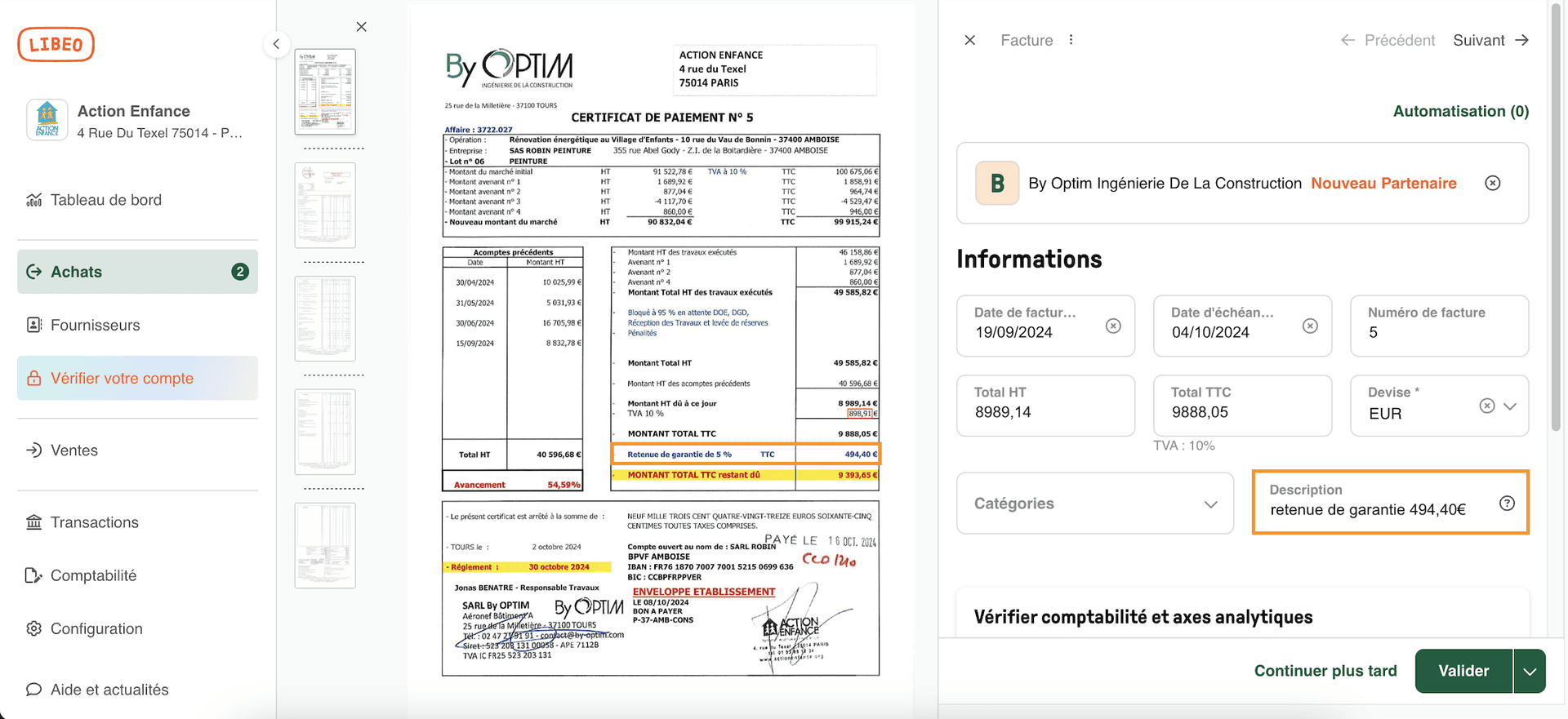The width and height of the screenshot is (1568, 719).
Task: Click the Ventes arrow icon
Action: 33,450
